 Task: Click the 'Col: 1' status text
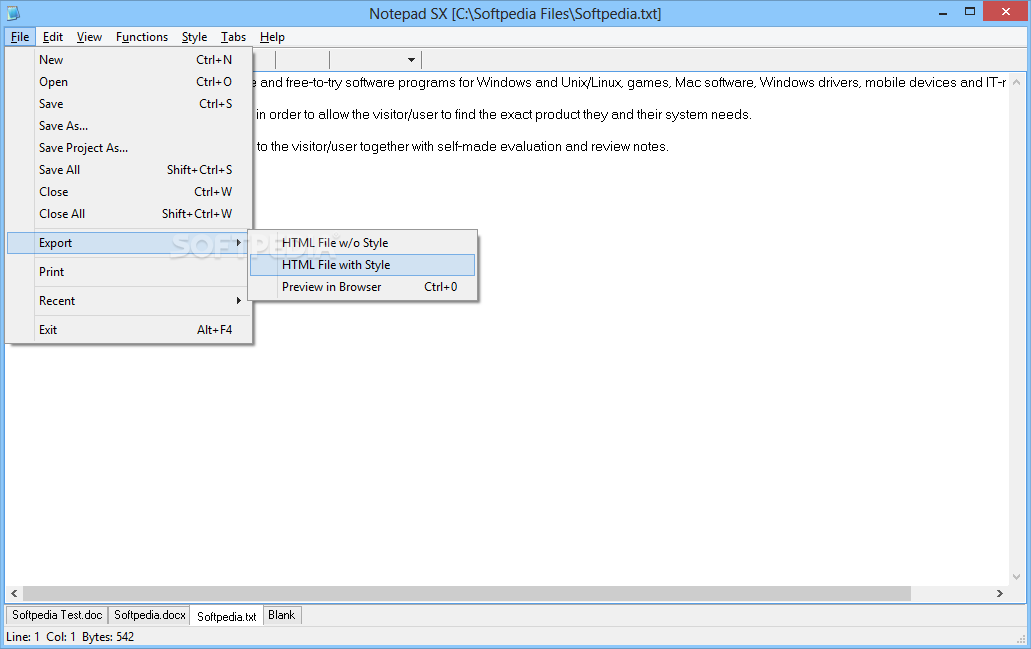click(x=61, y=637)
